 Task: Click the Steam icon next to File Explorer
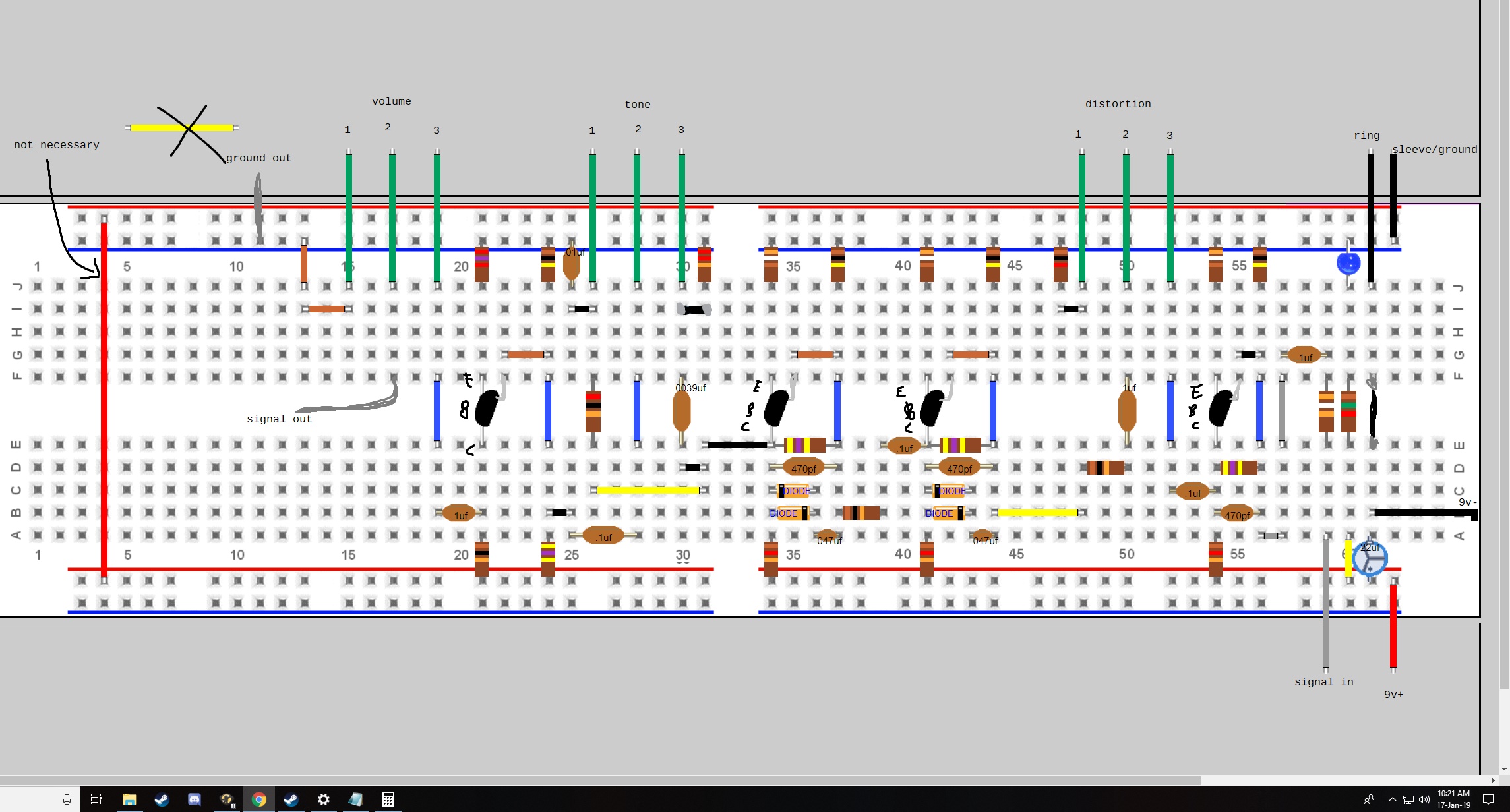[x=162, y=799]
